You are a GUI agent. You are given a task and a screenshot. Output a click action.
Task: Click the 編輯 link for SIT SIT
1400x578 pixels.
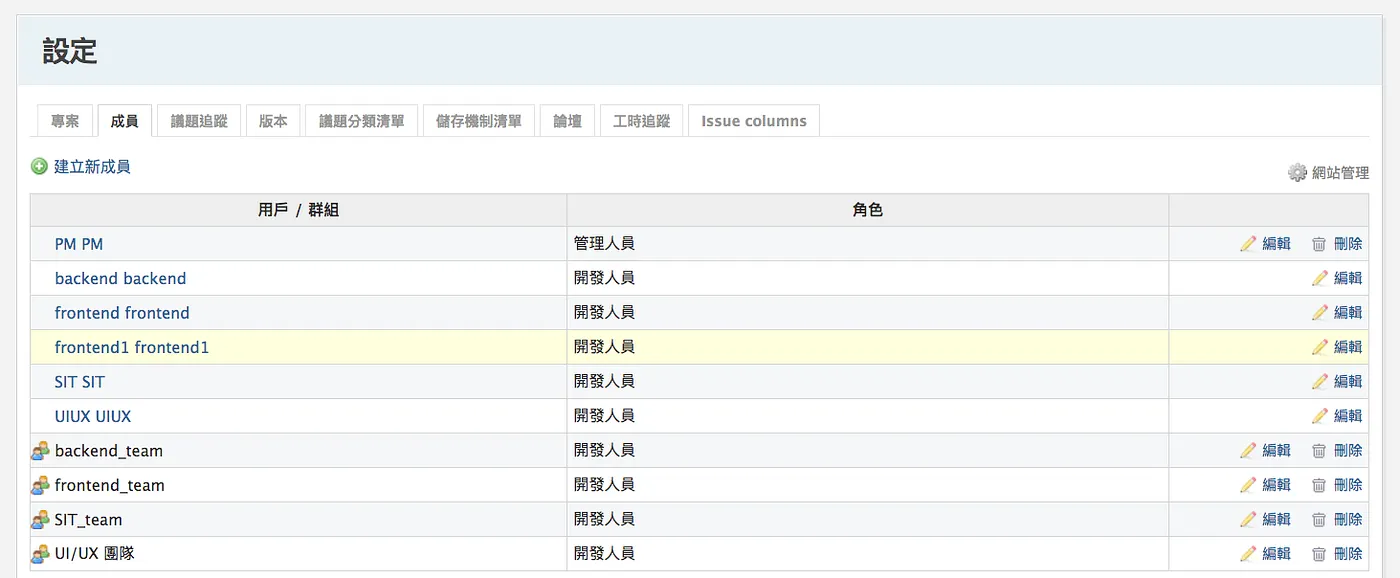coord(1348,381)
